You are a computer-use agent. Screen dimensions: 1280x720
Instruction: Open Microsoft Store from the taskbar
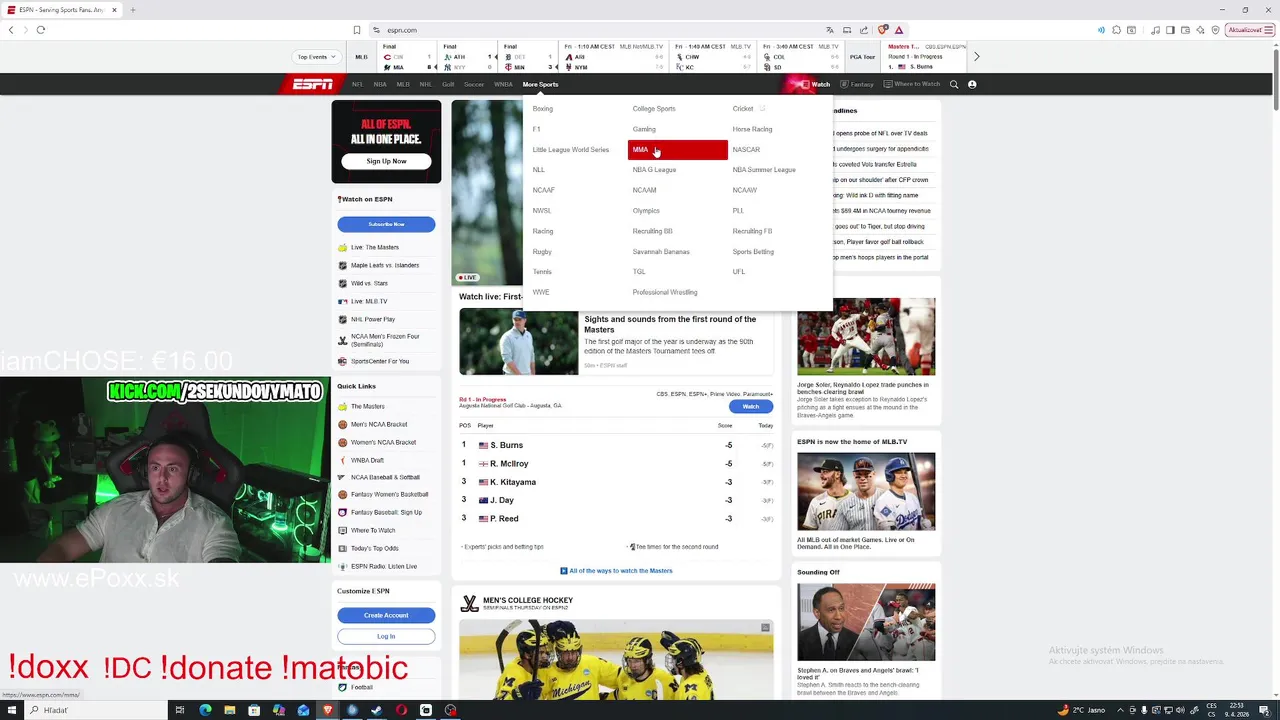[x=254, y=710]
